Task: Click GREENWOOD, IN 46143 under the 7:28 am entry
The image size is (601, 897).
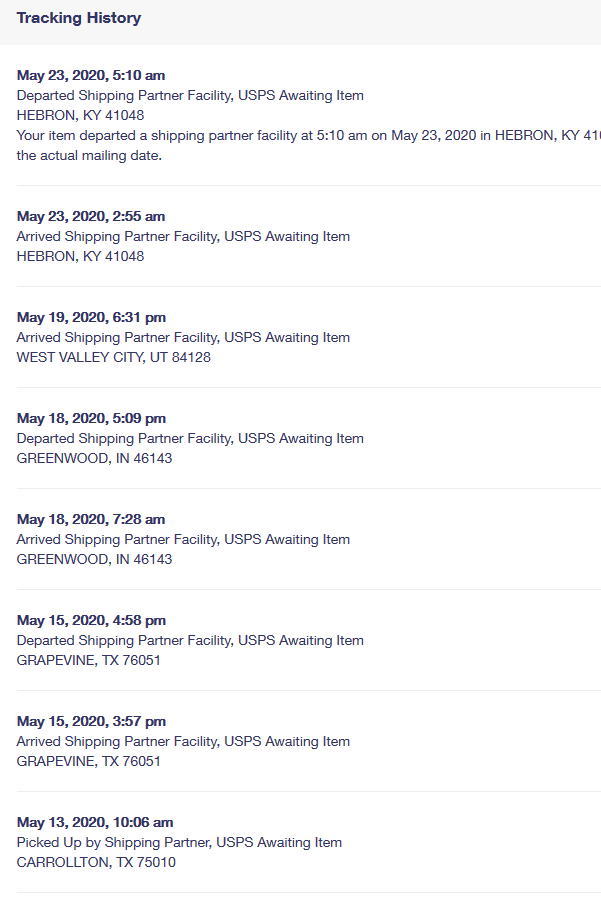Action: coord(94,559)
